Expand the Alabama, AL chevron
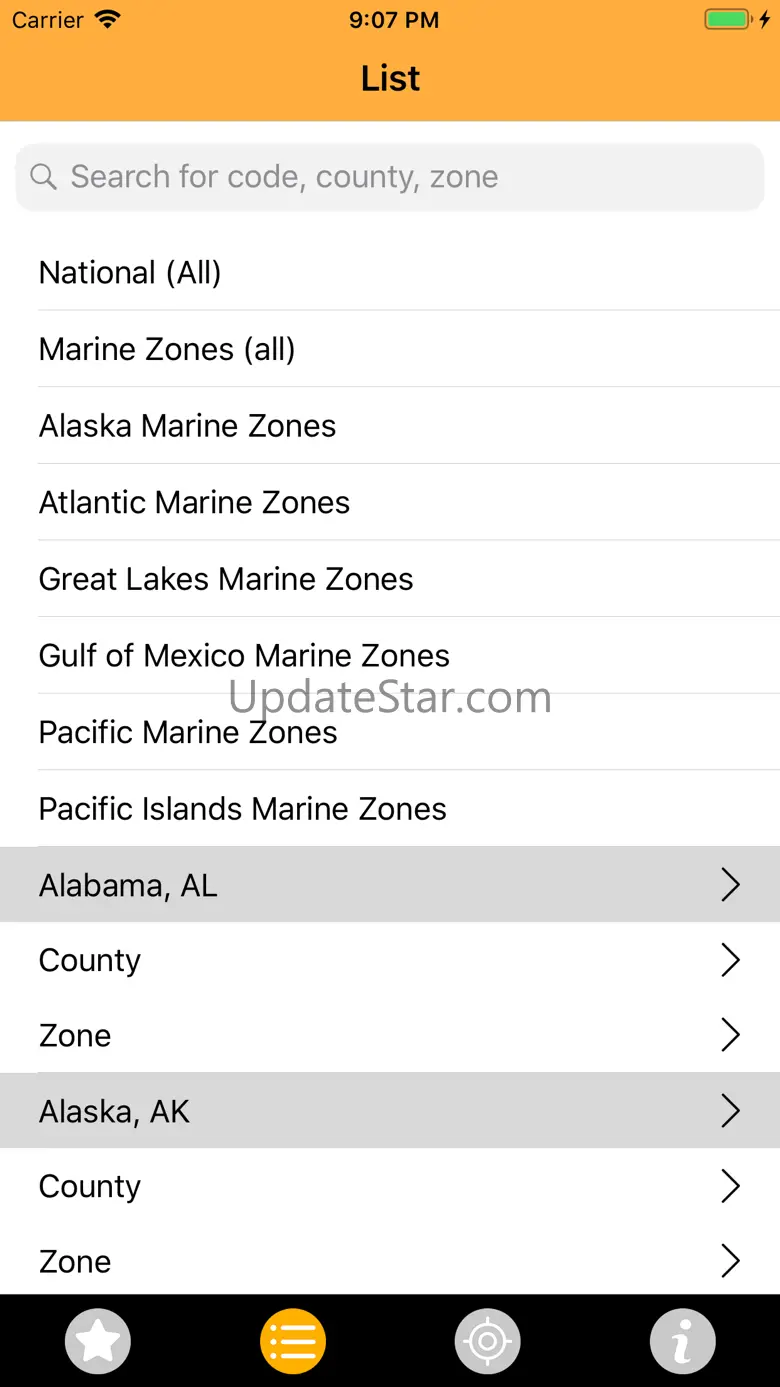 [x=730, y=885]
